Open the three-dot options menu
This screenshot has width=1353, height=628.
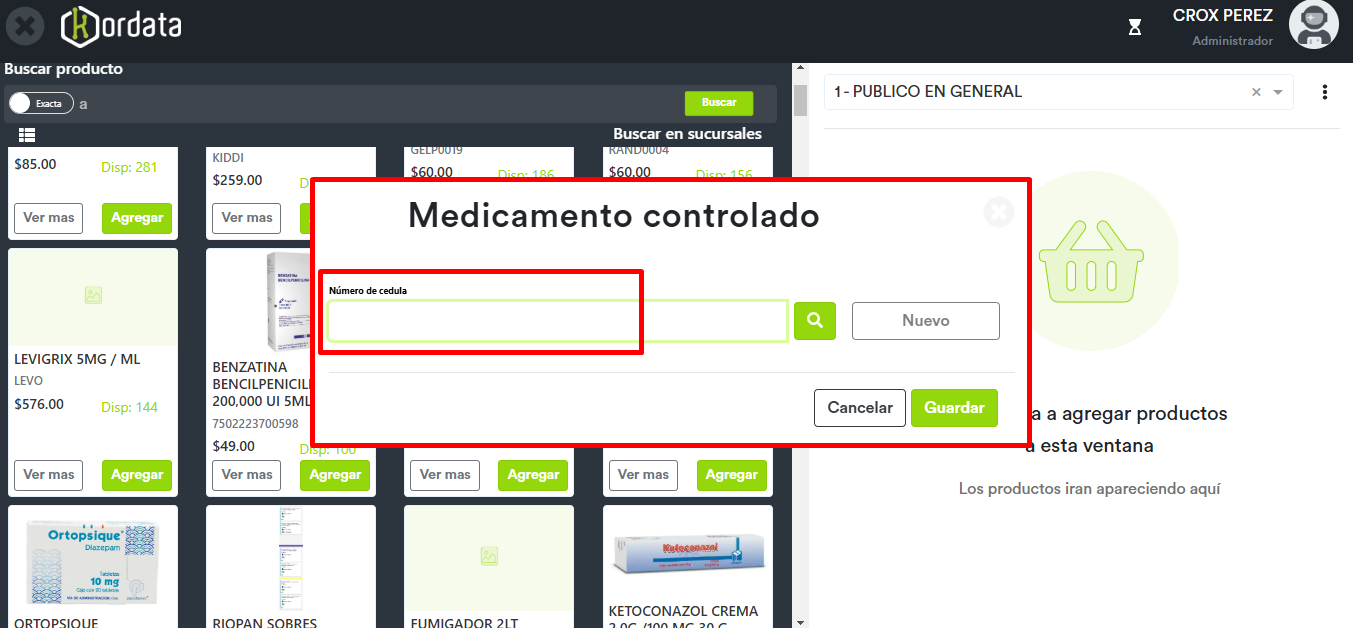point(1325,92)
